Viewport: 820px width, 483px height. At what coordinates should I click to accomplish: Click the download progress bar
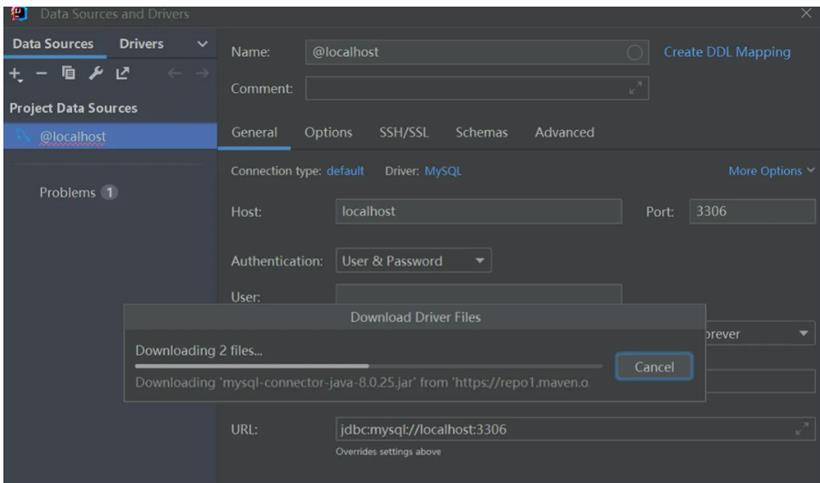tap(369, 366)
